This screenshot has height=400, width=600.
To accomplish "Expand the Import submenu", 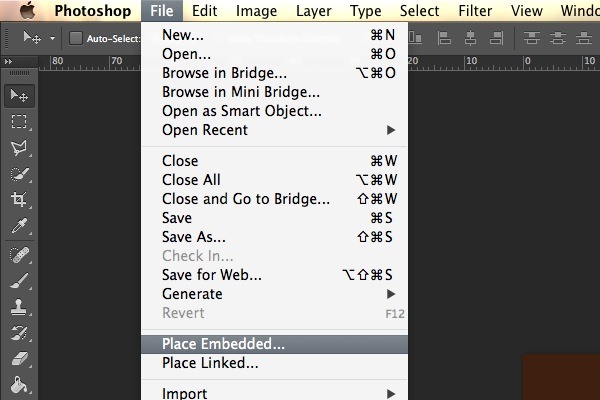I will 274,393.
